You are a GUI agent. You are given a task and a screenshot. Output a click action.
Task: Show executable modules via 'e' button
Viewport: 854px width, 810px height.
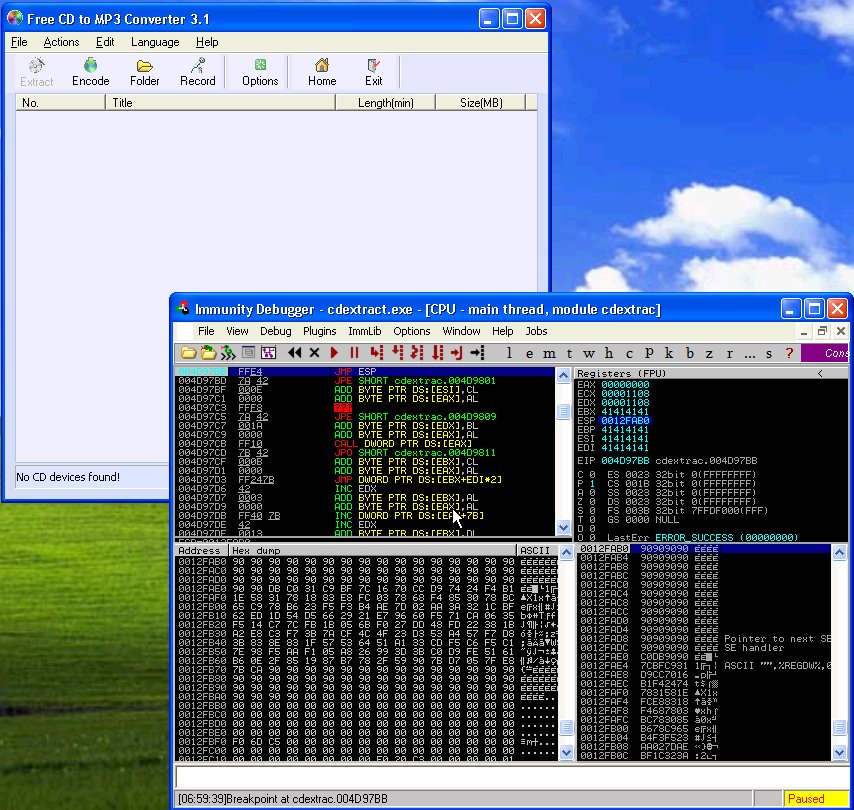click(529, 354)
